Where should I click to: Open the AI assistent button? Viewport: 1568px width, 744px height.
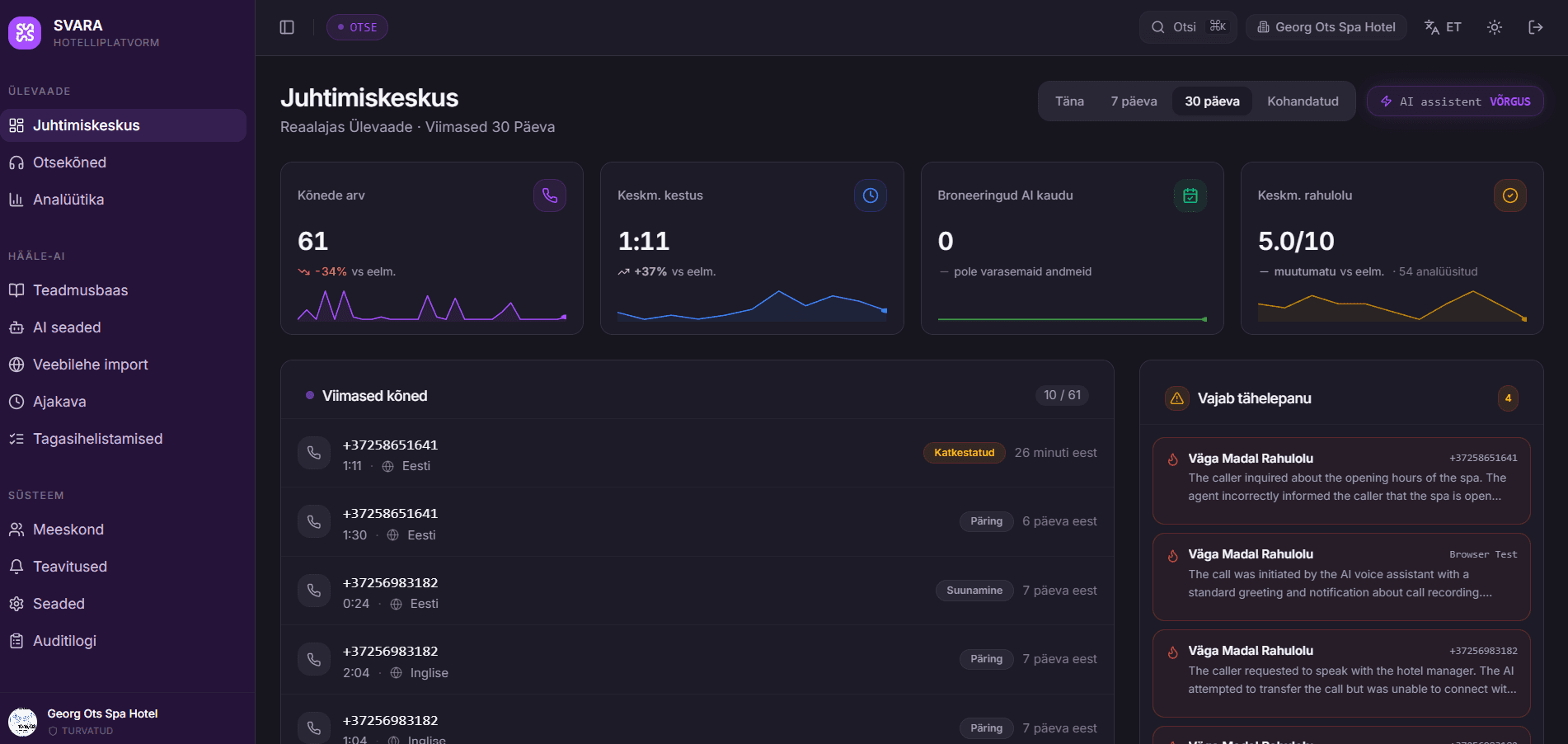pos(1455,101)
